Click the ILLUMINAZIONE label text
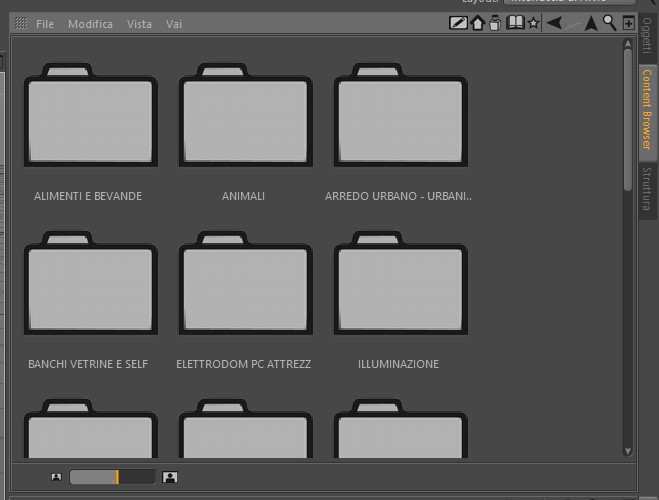Image resolution: width=659 pixels, height=500 pixels. (x=398, y=364)
